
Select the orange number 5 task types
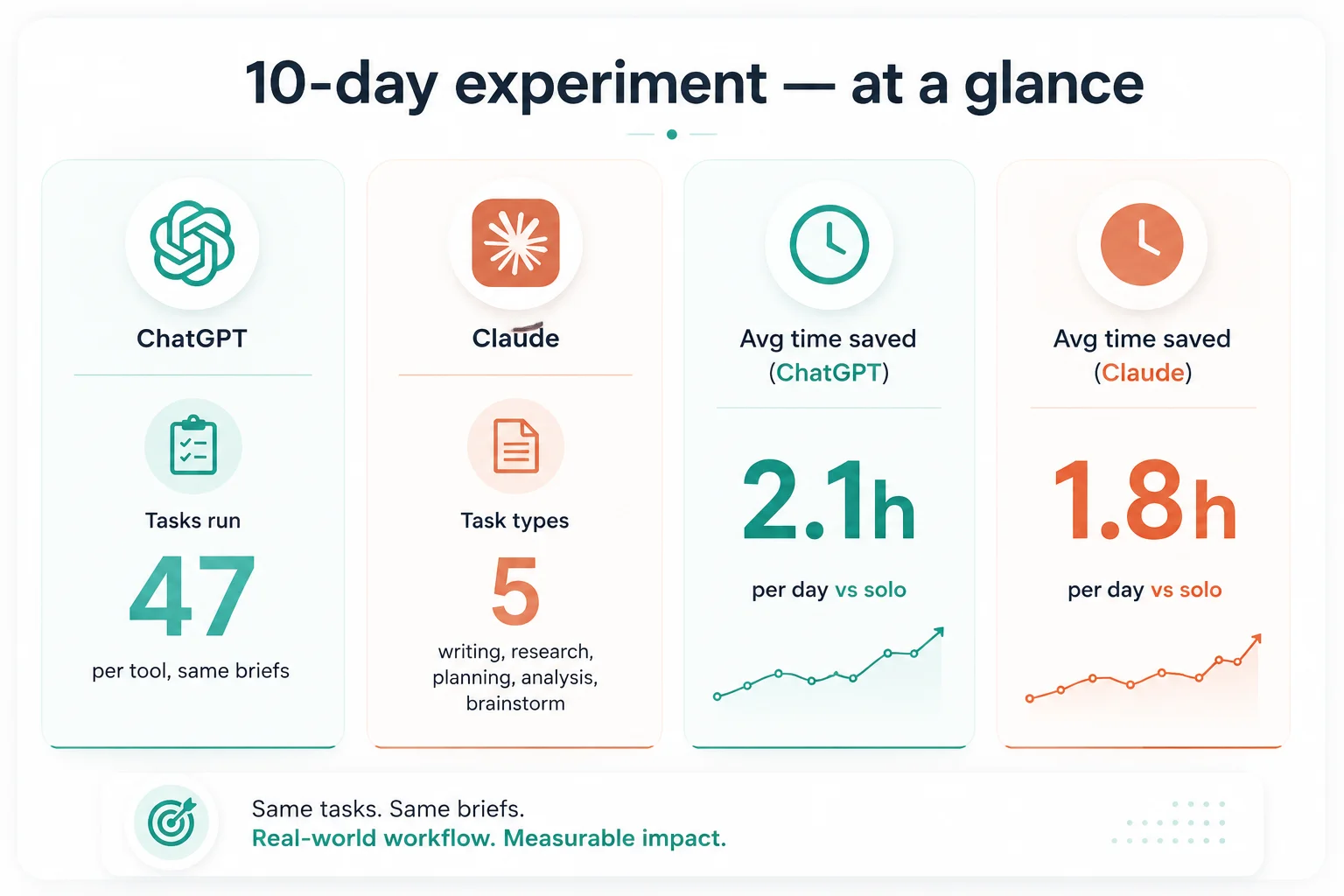(515, 591)
